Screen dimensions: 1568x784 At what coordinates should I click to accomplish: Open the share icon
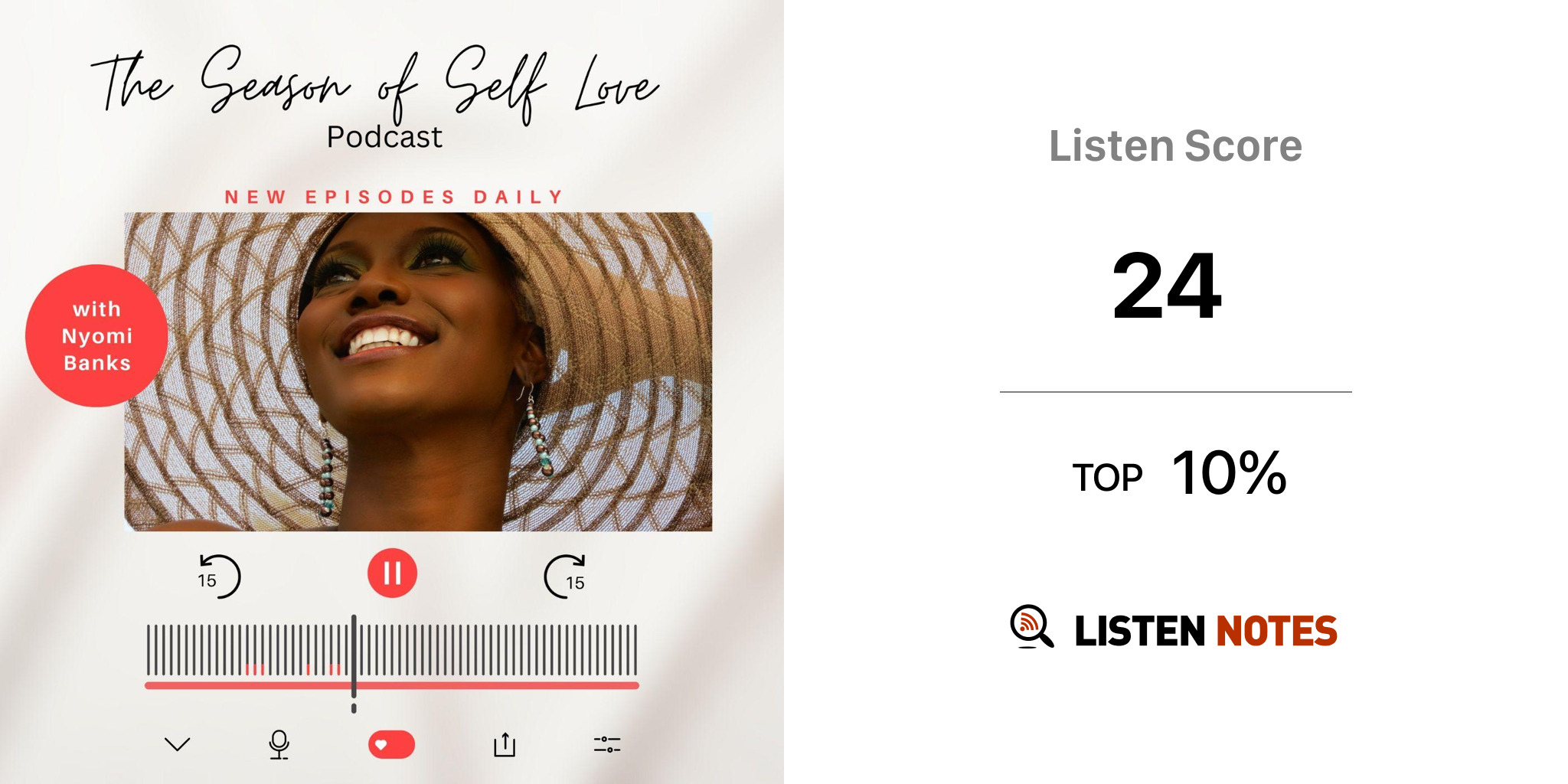pyautogui.click(x=505, y=744)
